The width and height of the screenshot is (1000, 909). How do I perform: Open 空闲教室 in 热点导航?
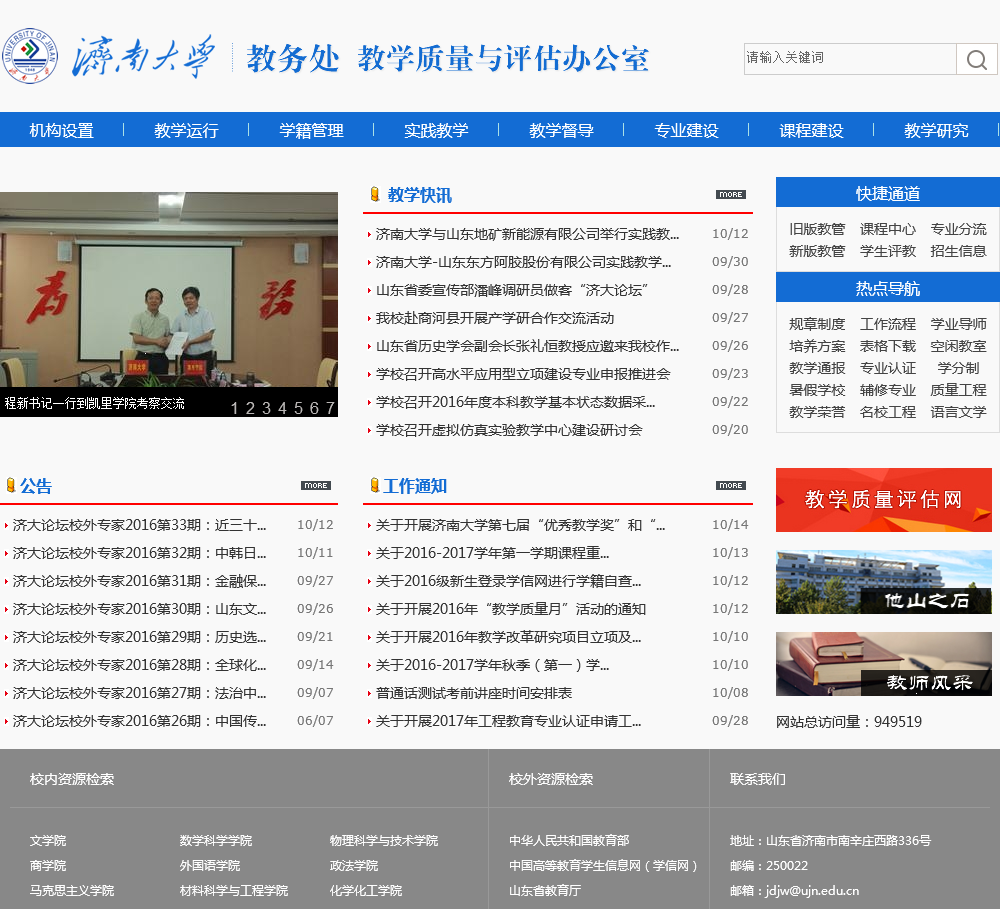pyautogui.click(x=959, y=346)
